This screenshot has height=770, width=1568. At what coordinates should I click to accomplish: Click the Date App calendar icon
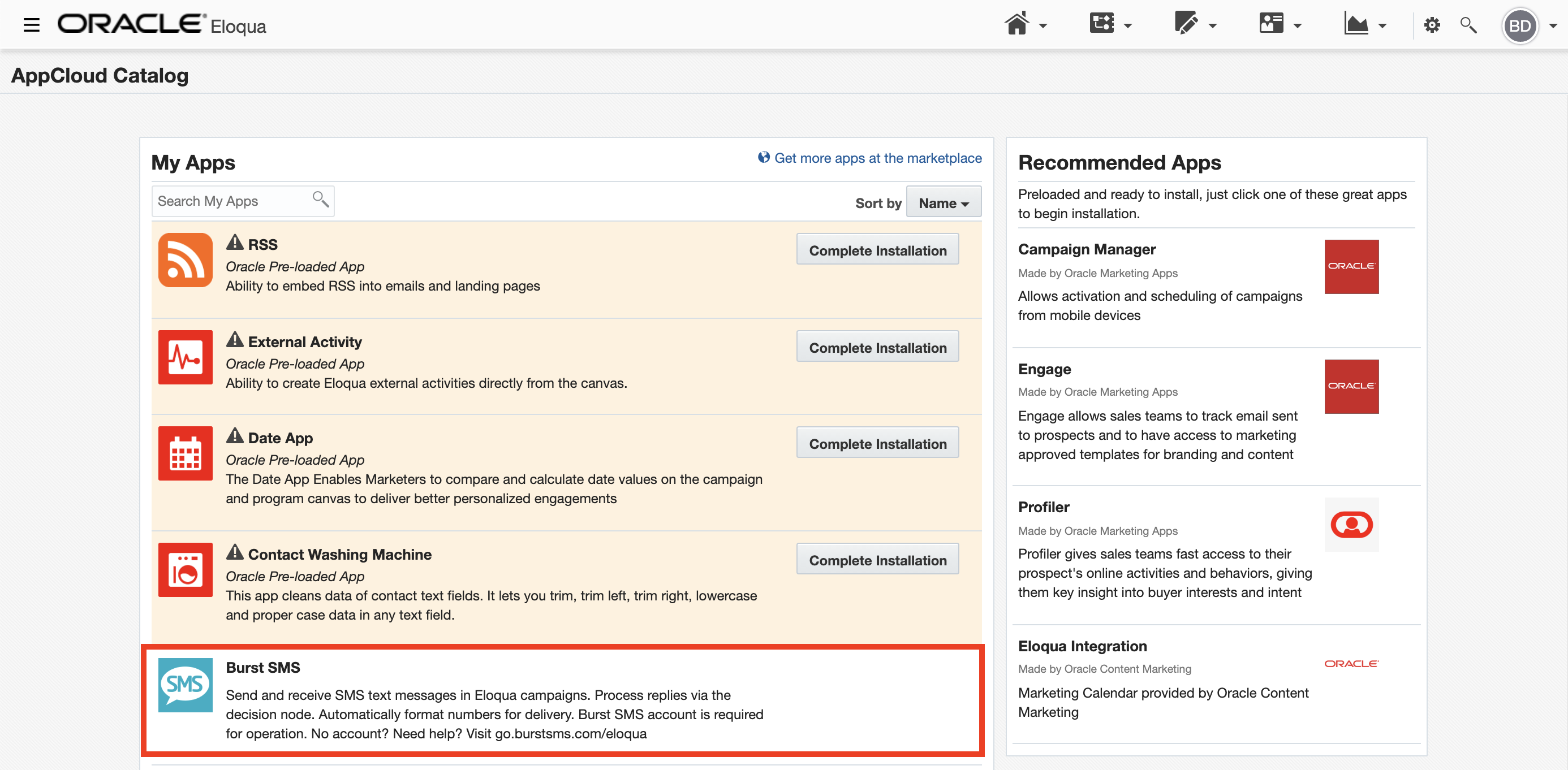point(185,453)
